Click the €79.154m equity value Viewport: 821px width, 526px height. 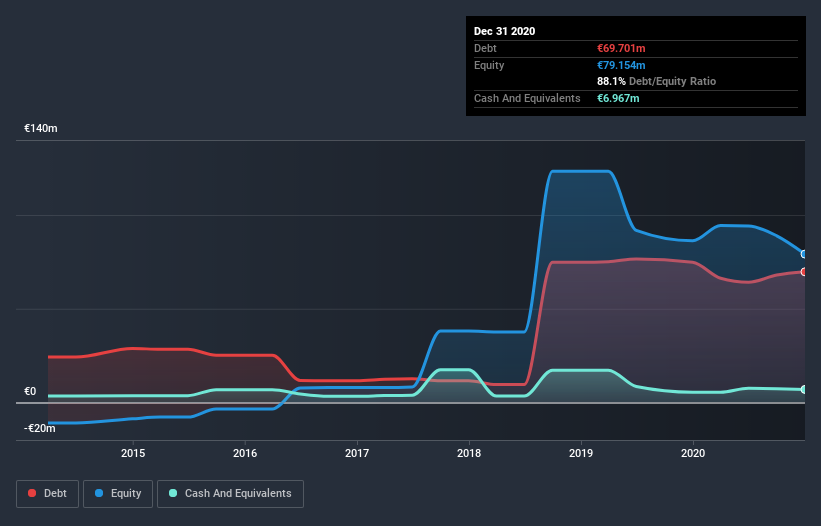622,65
